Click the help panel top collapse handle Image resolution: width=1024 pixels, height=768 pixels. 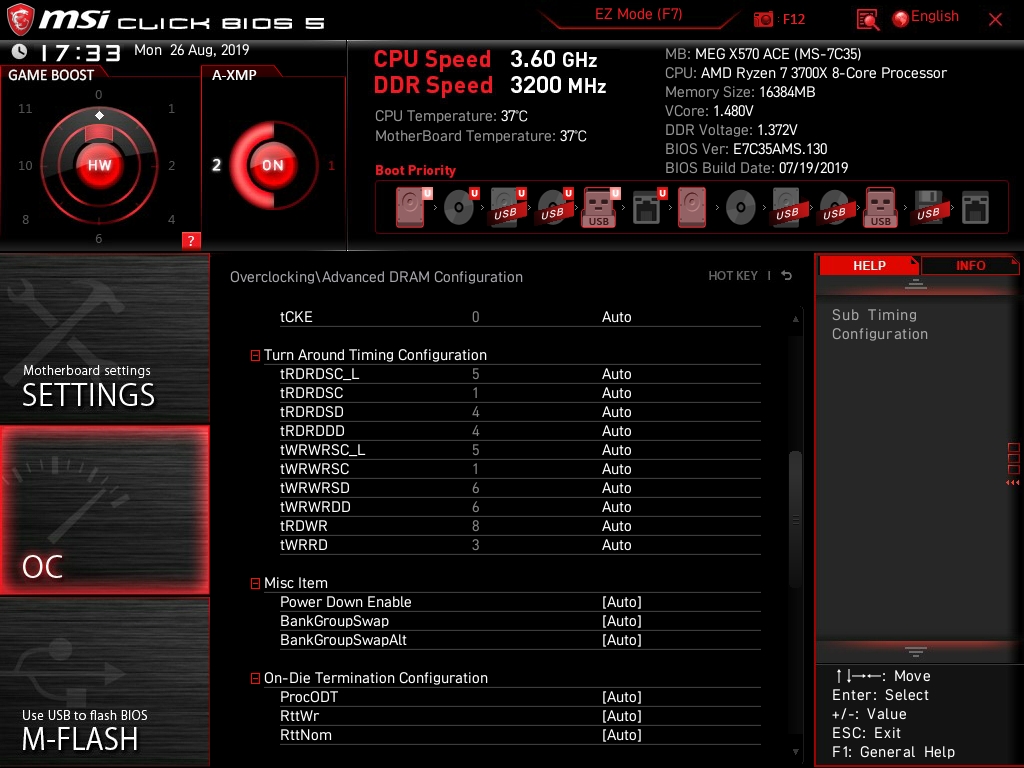click(x=916, y=283)
